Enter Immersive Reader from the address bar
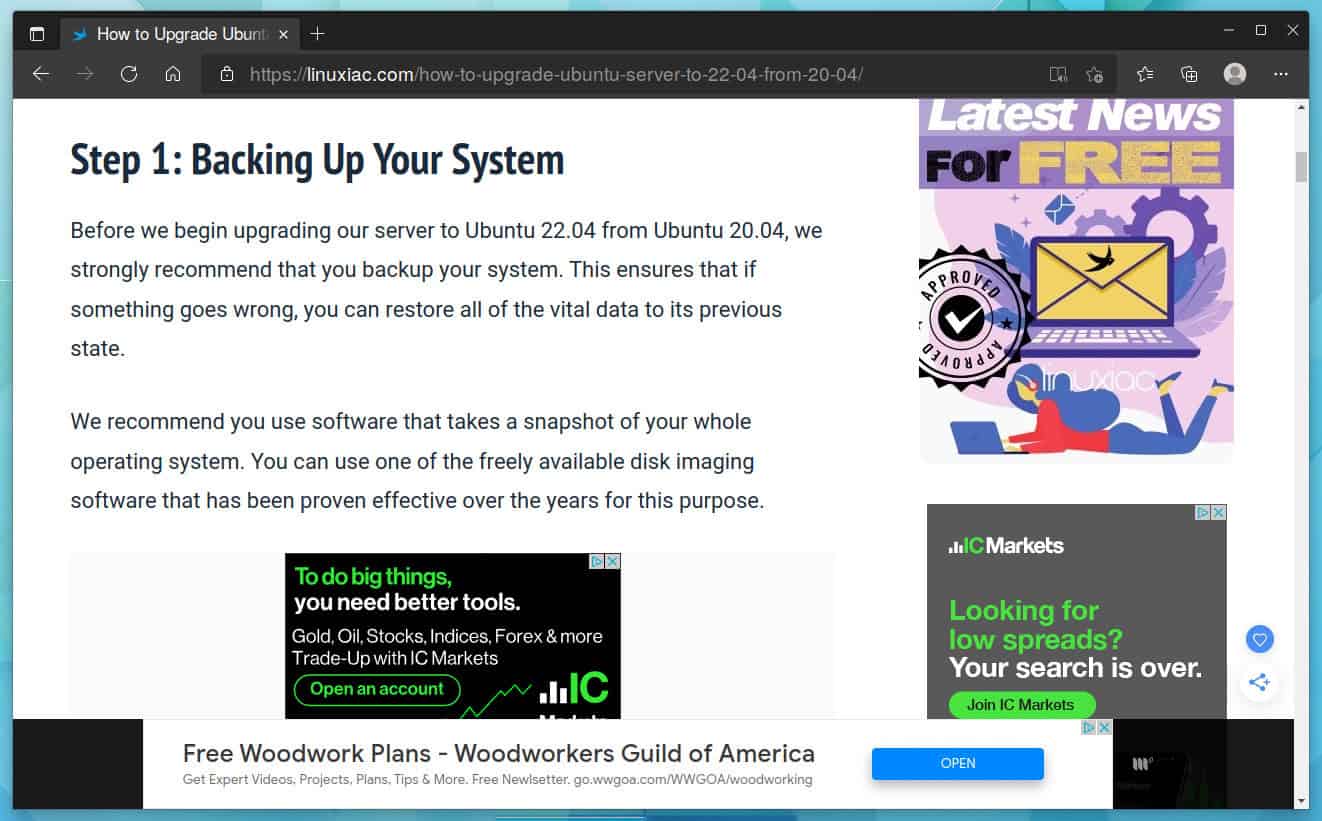Screen dimensions: 1322x821 (1058, 74)
